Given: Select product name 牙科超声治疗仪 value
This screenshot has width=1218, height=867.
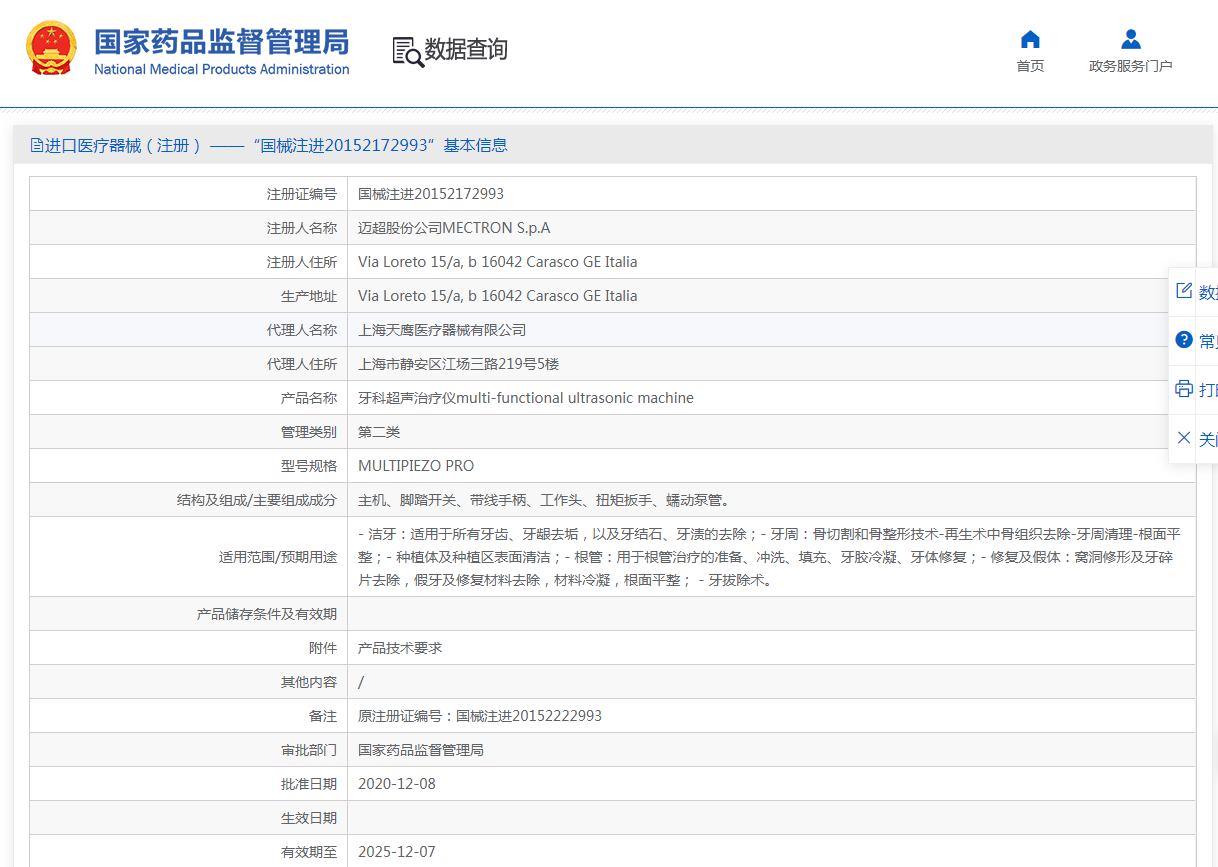Looking at the screenshot, I should pyautogui.click(x=526, y=398).
